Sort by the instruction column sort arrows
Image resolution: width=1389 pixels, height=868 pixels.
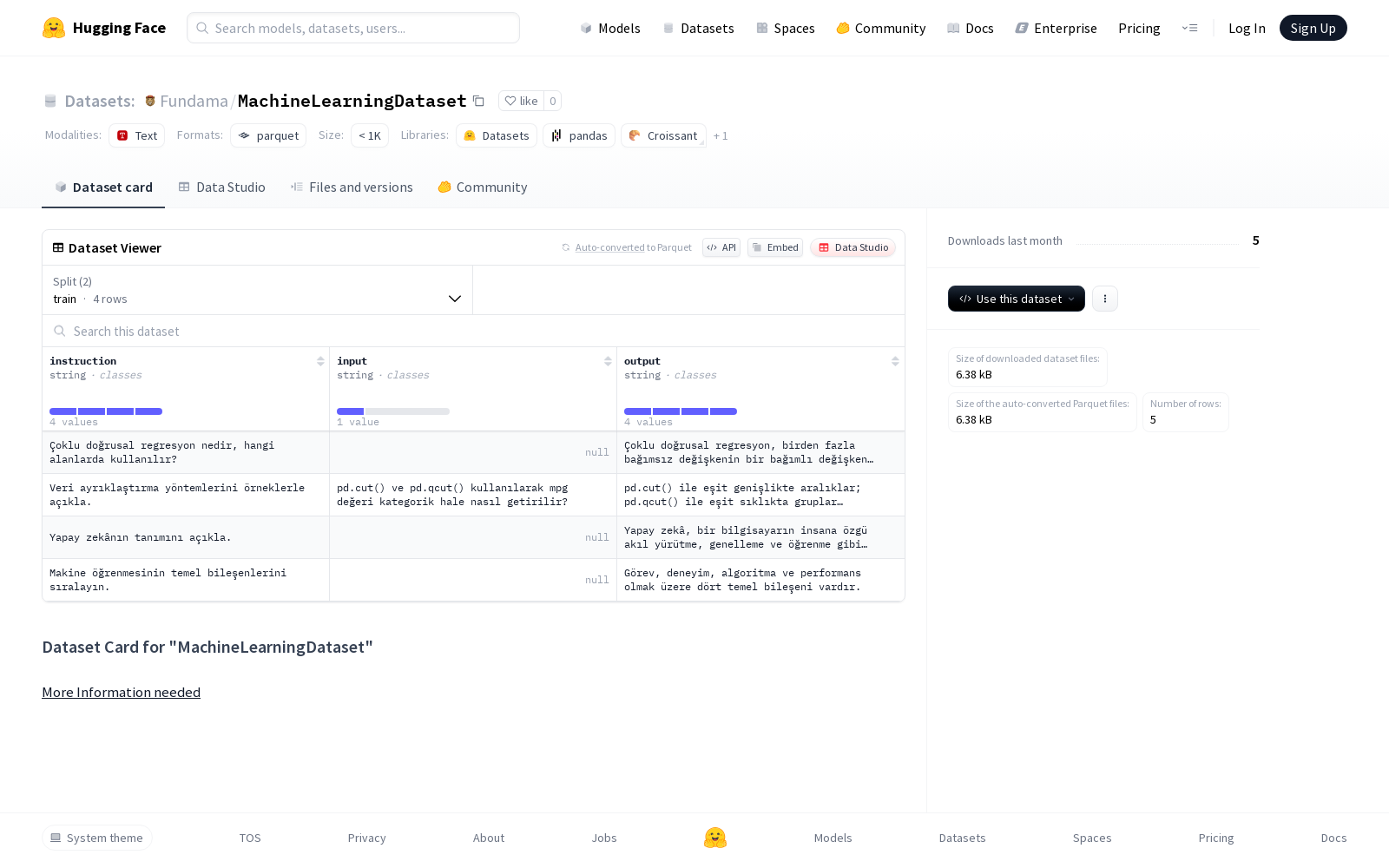[320, 361]
